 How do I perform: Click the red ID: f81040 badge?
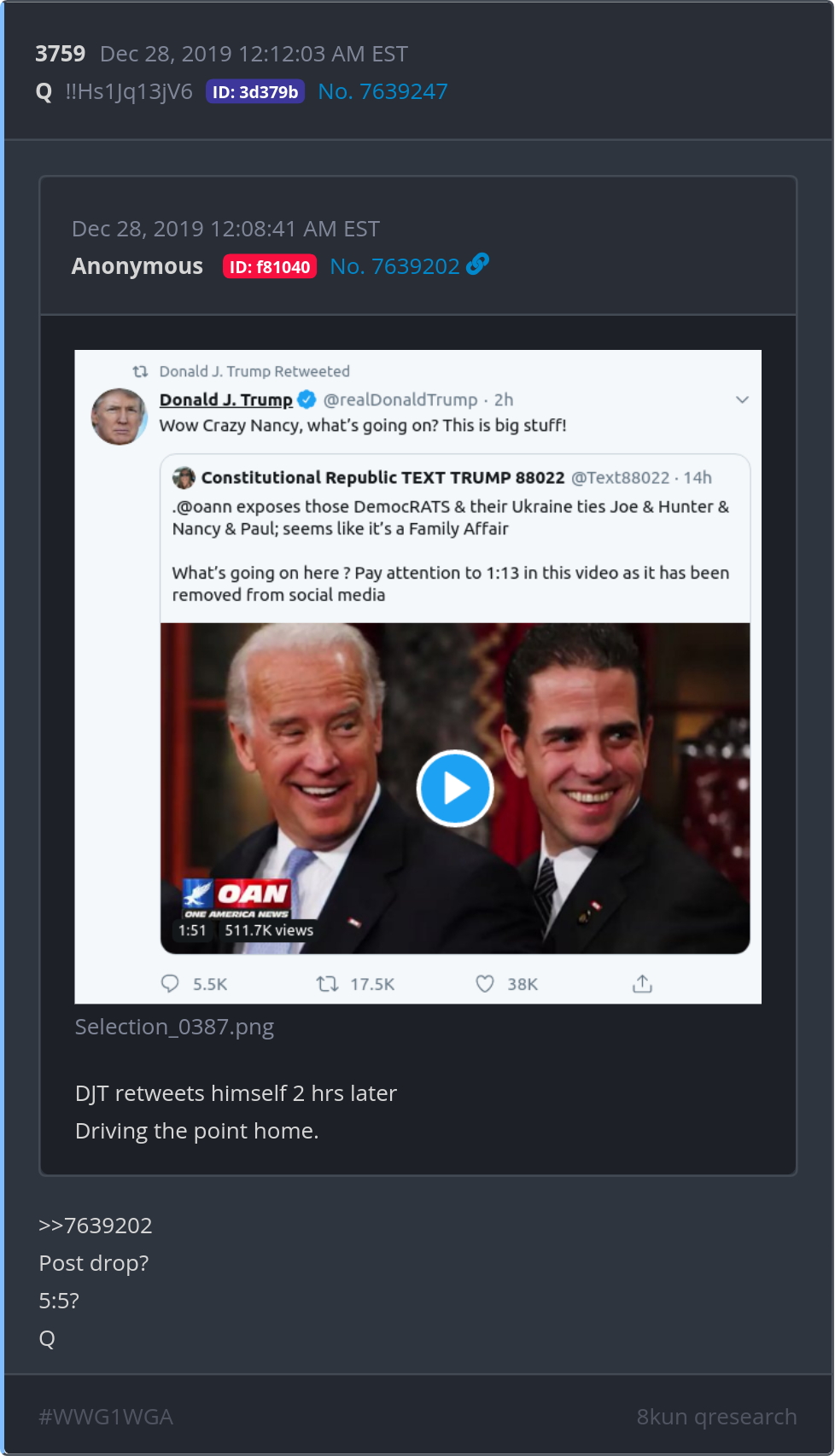[x=270, y=267]
